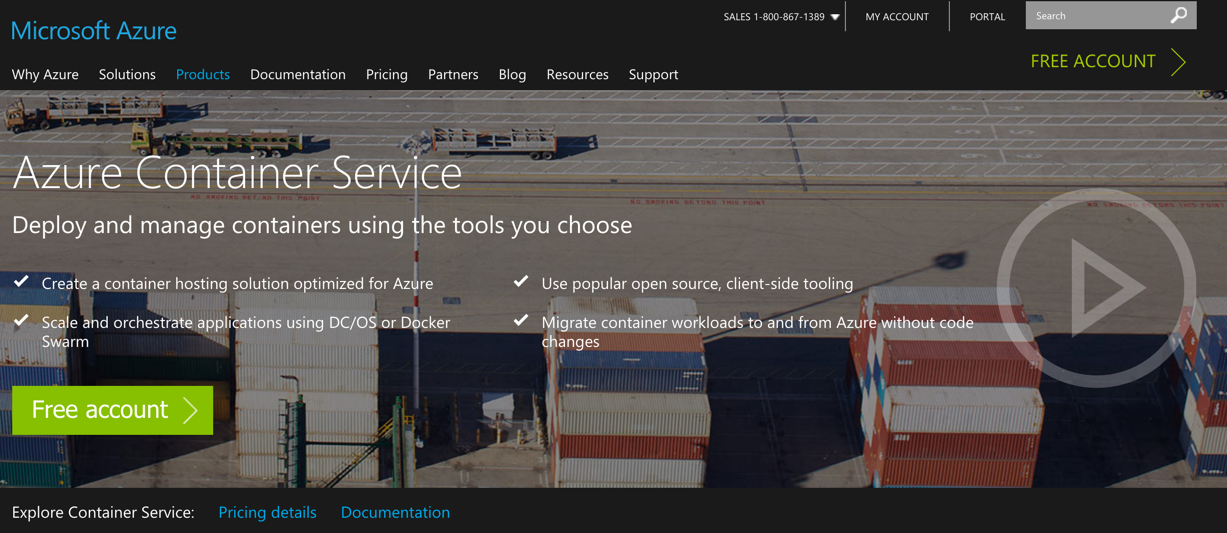1227x533 pixels.
Task: Click the Azure Container Service heading
Action: 237,172
